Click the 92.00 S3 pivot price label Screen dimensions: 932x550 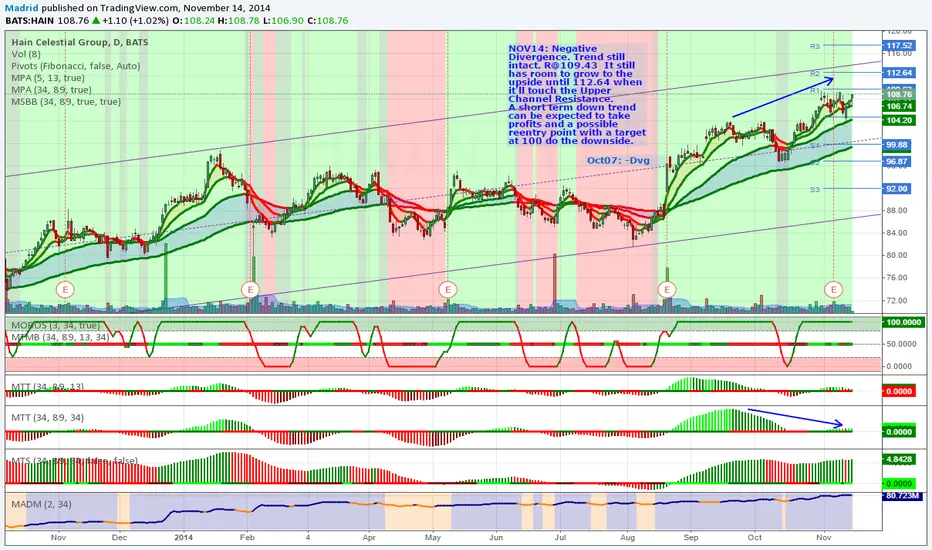click(896, 189)
